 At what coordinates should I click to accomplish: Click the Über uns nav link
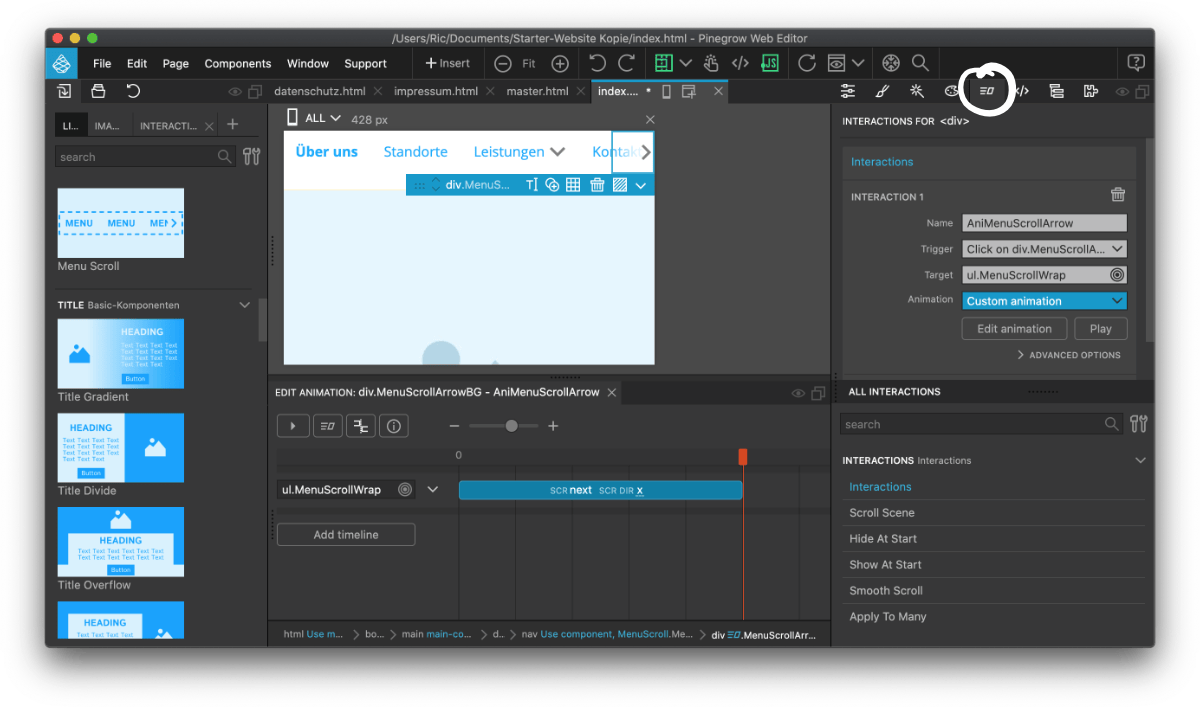click(x=327, y=152)
